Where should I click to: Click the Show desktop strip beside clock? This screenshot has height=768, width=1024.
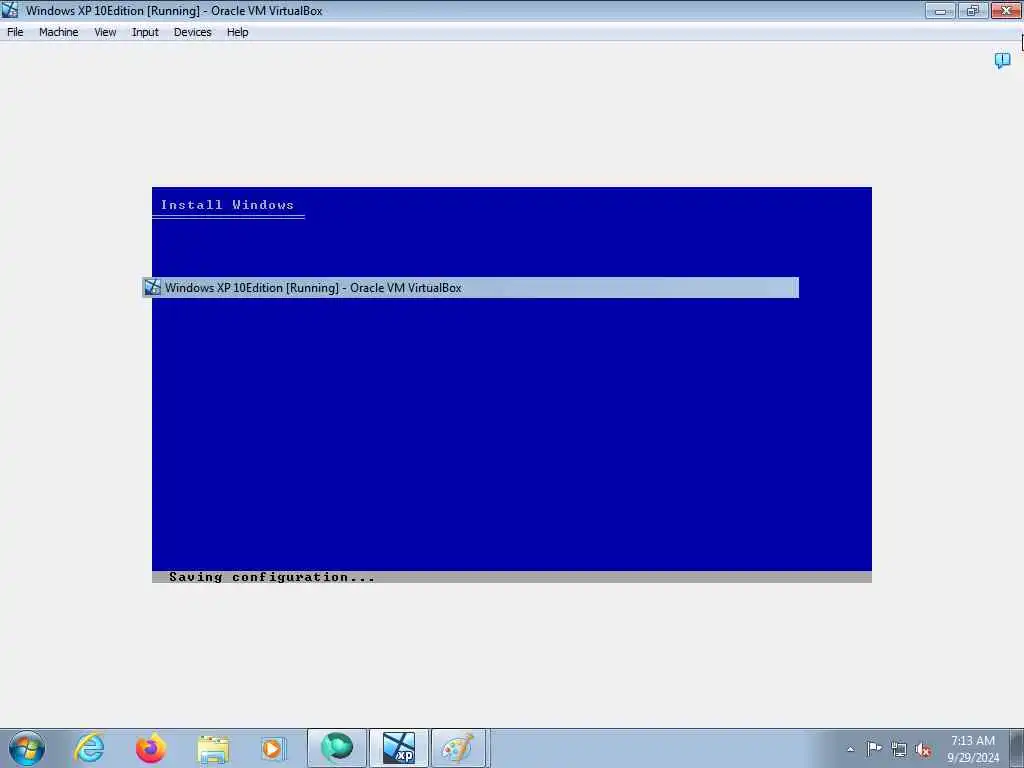(1017, 748)
